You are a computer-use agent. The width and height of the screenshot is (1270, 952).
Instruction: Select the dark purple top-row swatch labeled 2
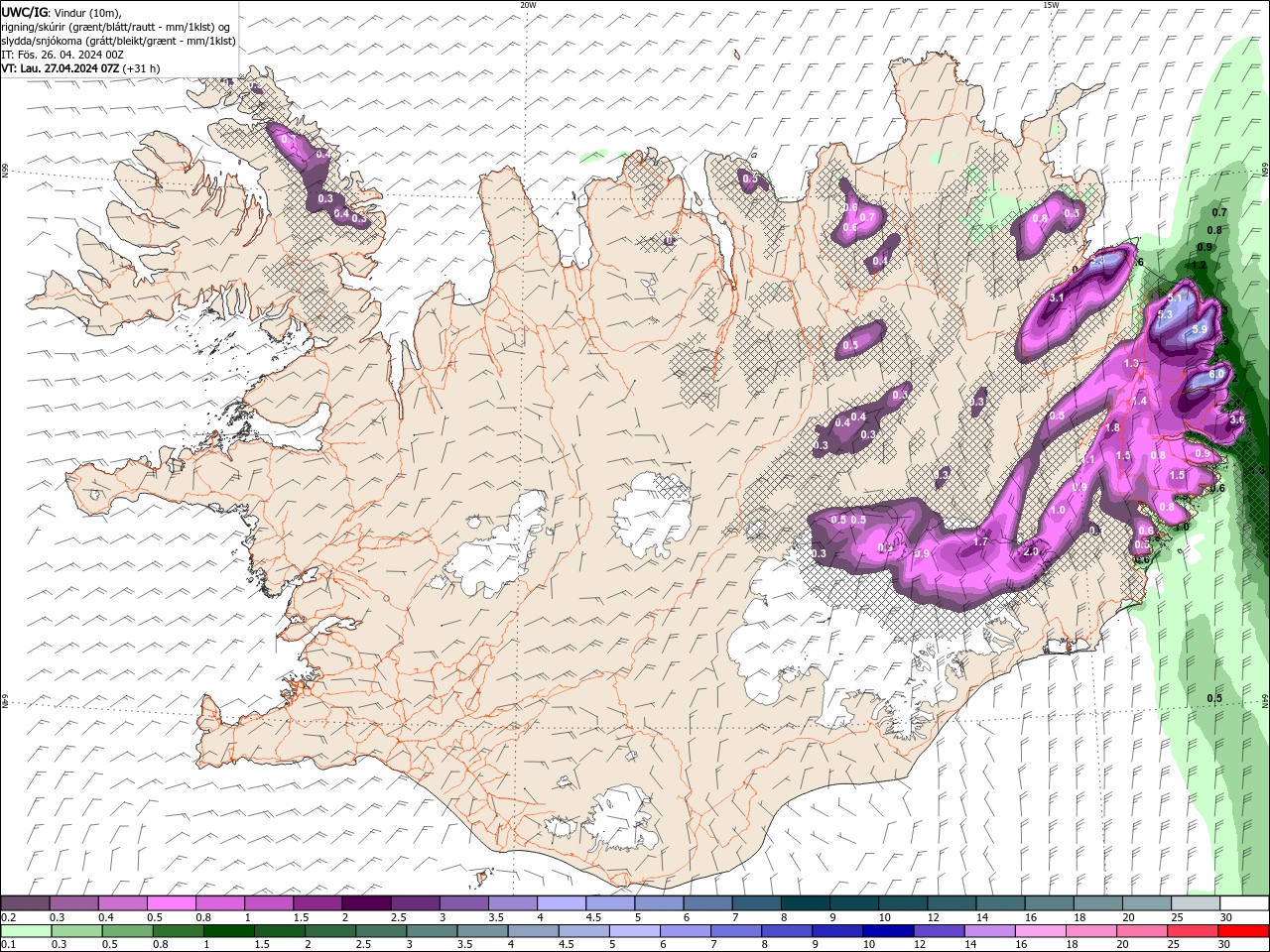click(365, 903)
